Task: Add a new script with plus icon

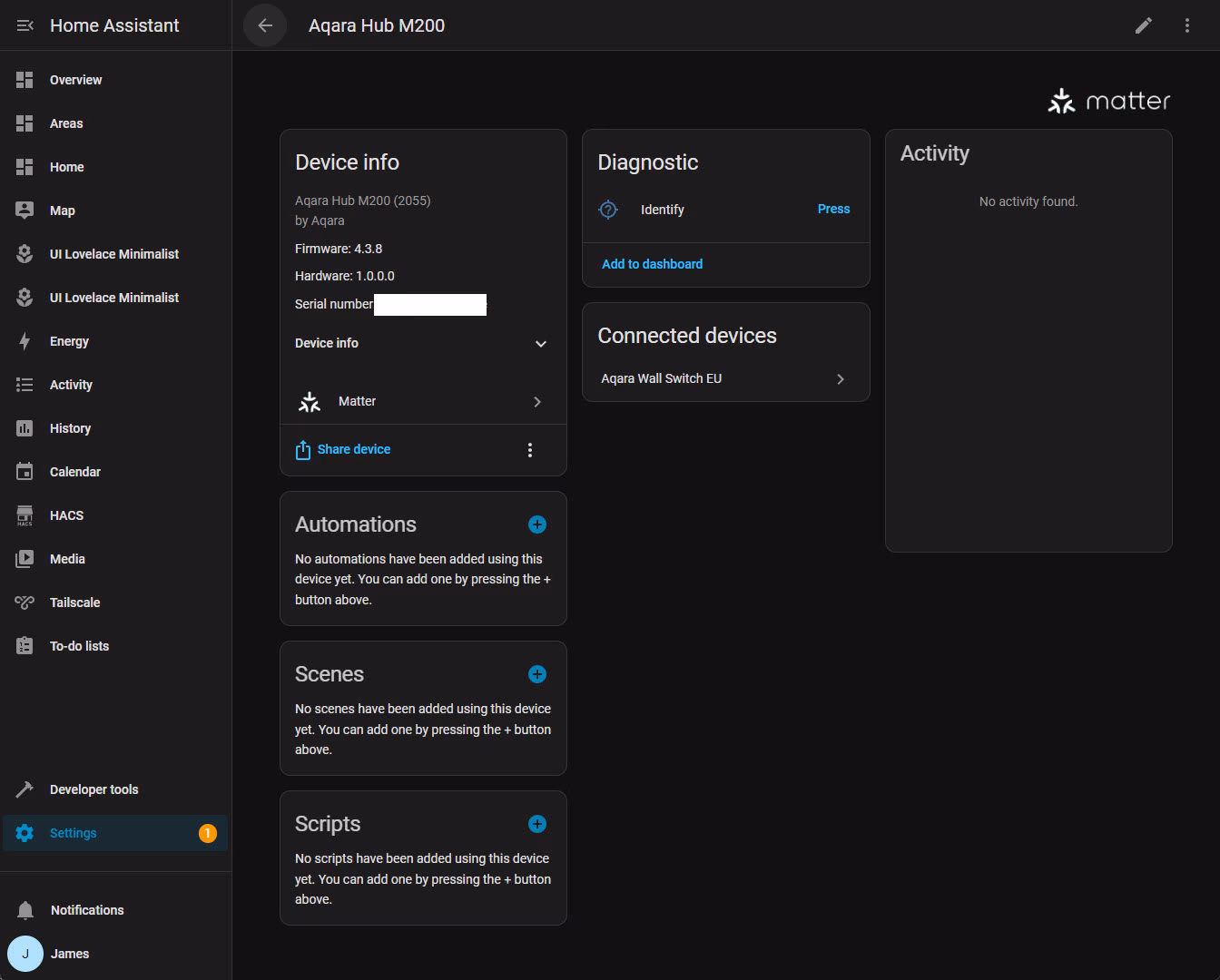Action: 537,824
